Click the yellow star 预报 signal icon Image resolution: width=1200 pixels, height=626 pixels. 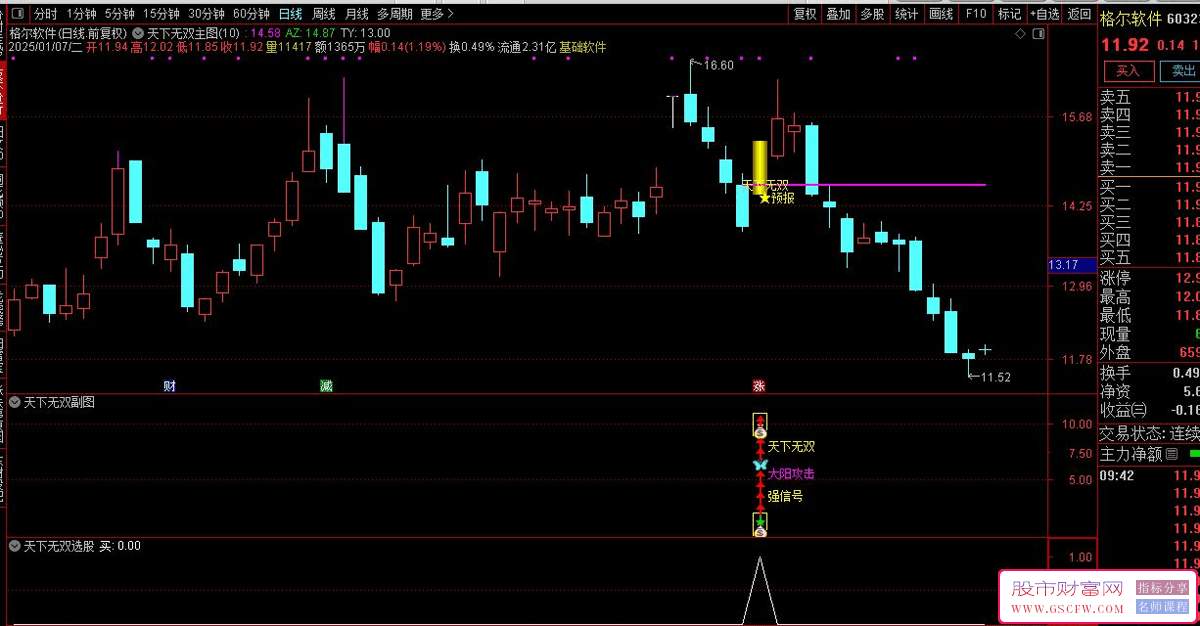(765, 198)
